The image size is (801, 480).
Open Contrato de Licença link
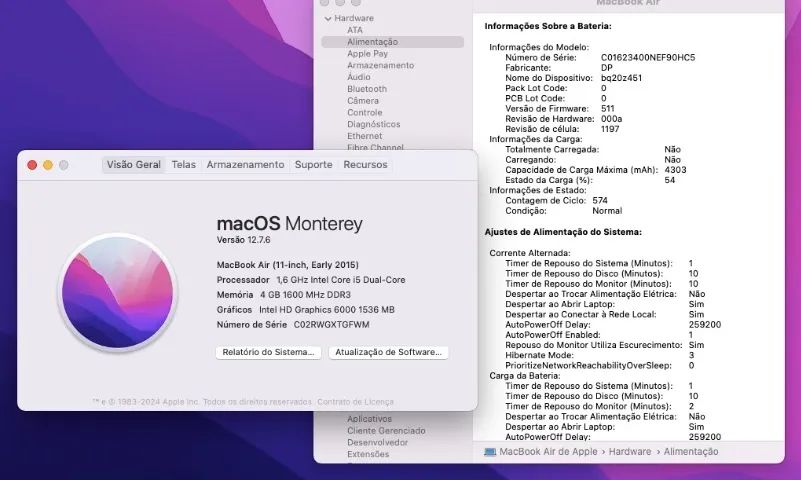(355, 402)
